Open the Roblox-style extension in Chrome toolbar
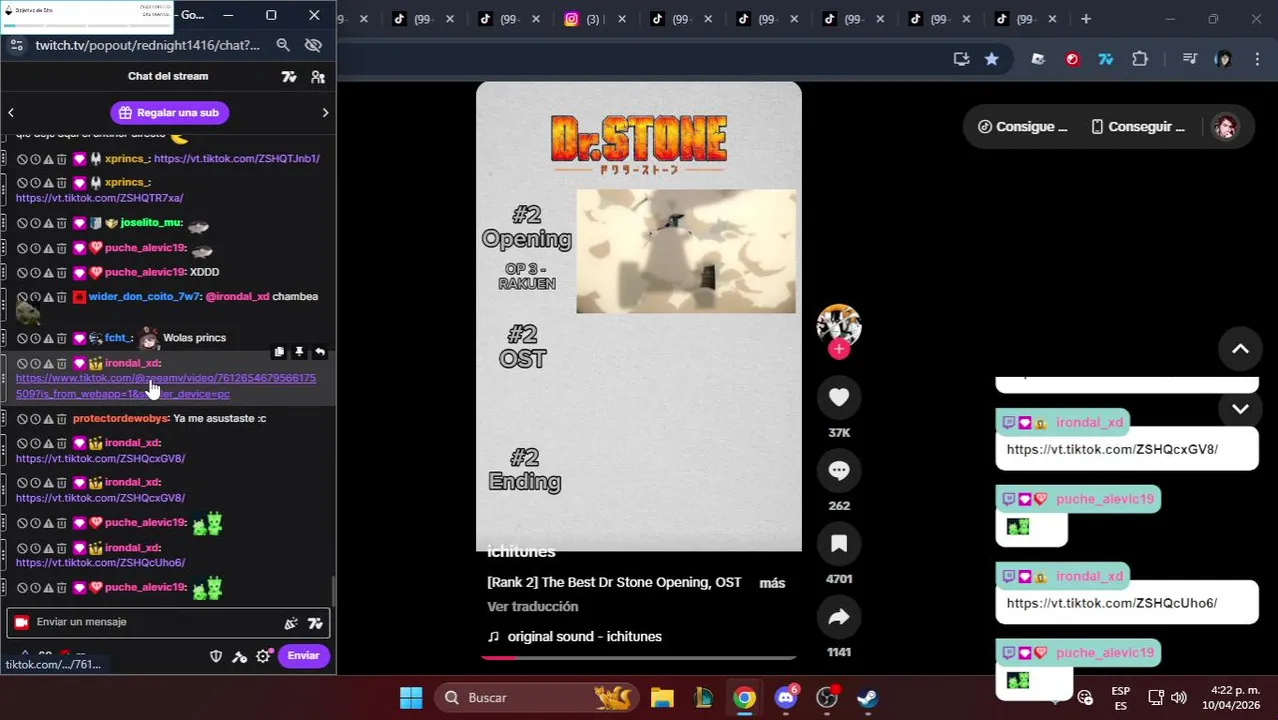Viewport: 1278px width, 720px height. (x=1038, y=59)
